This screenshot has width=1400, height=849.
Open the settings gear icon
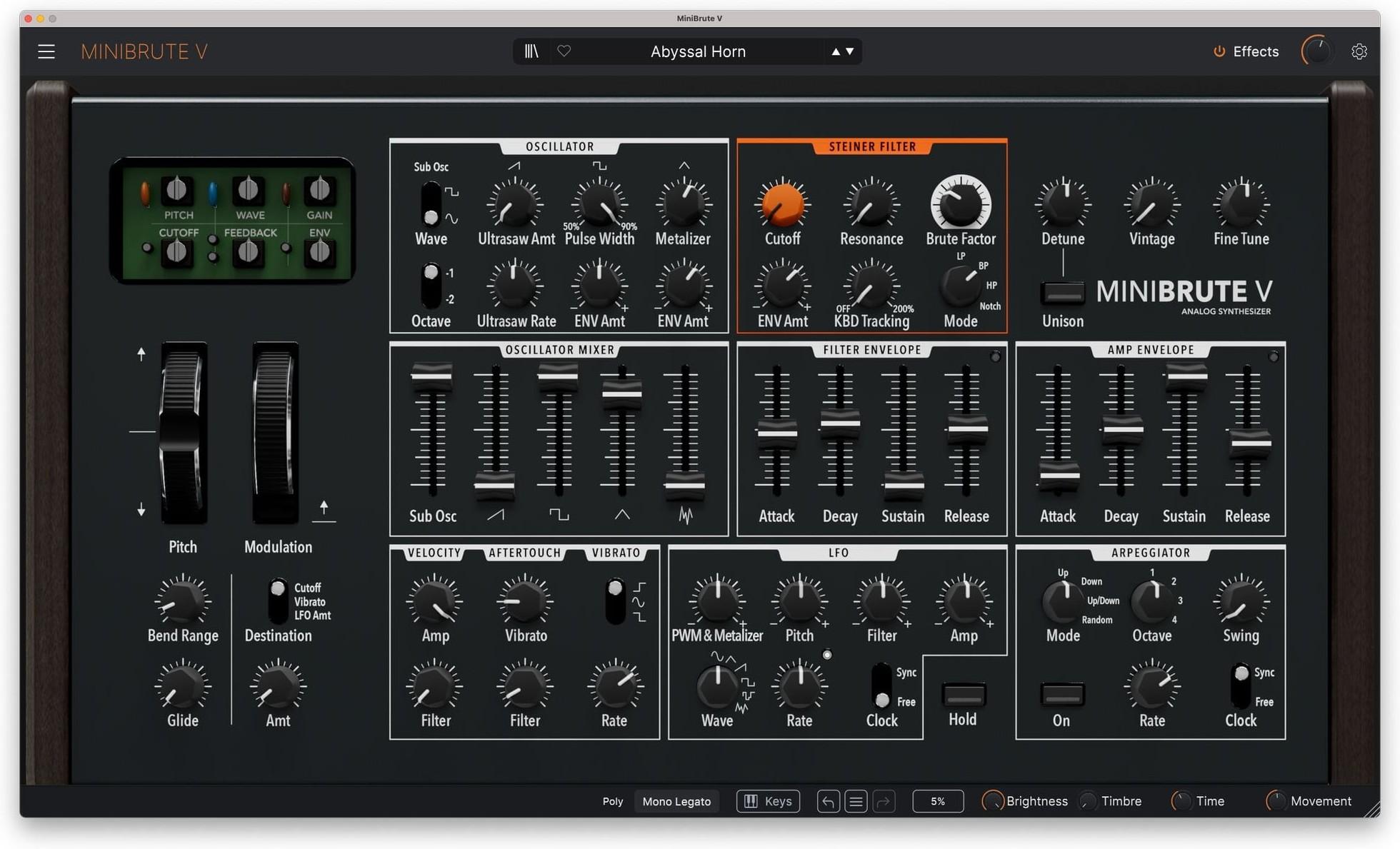1359,51
